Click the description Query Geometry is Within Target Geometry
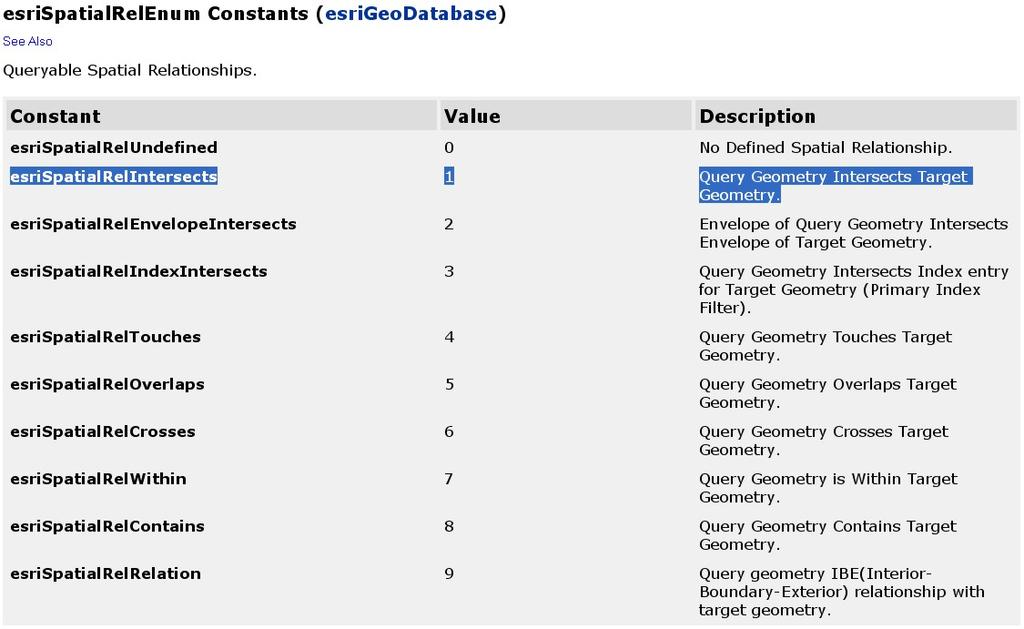Viewport: 1024px width, 629px height. [x=828, y=488]
